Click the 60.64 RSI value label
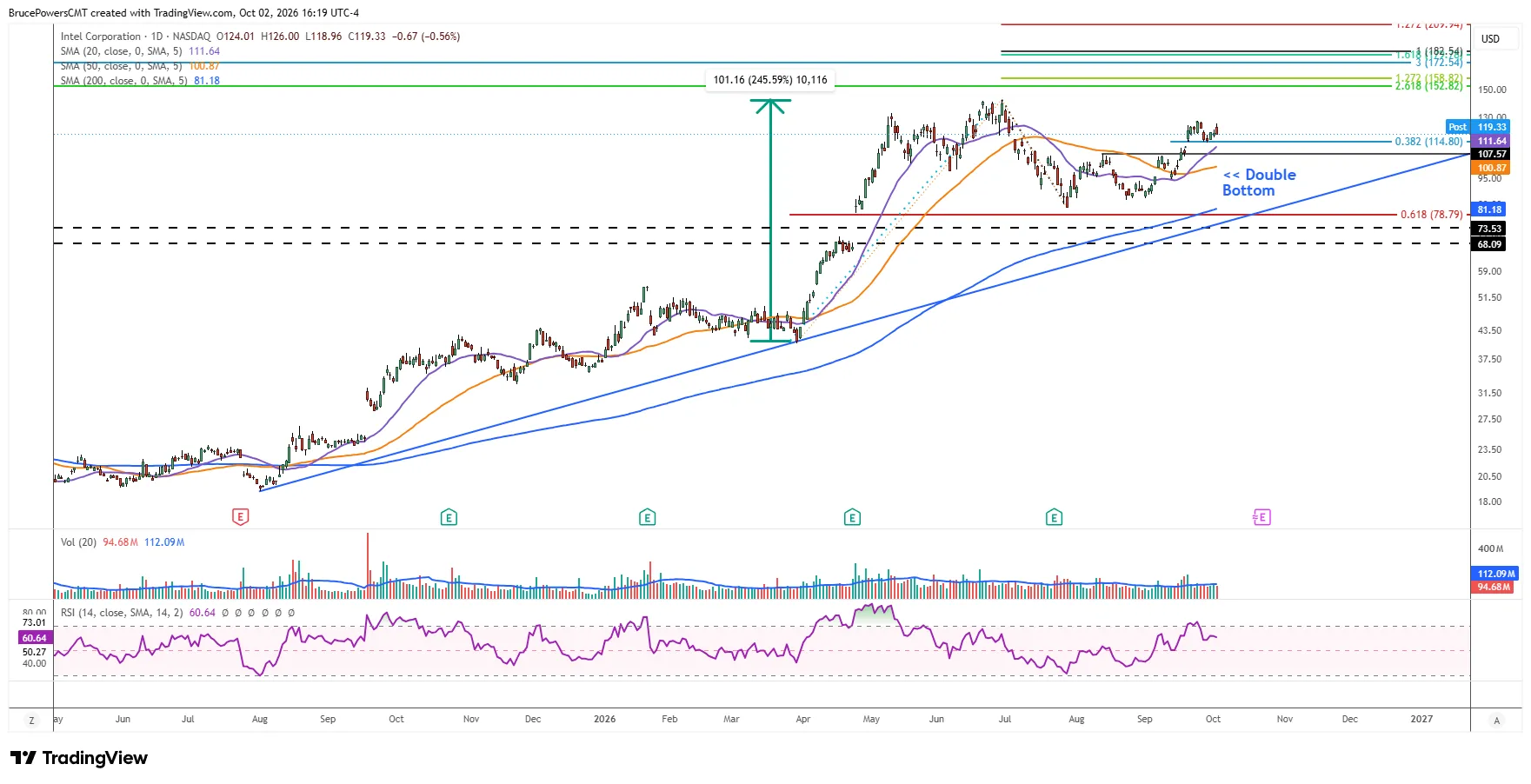The height and width of the screenshot is (784, 1531). tap(35, 638)
